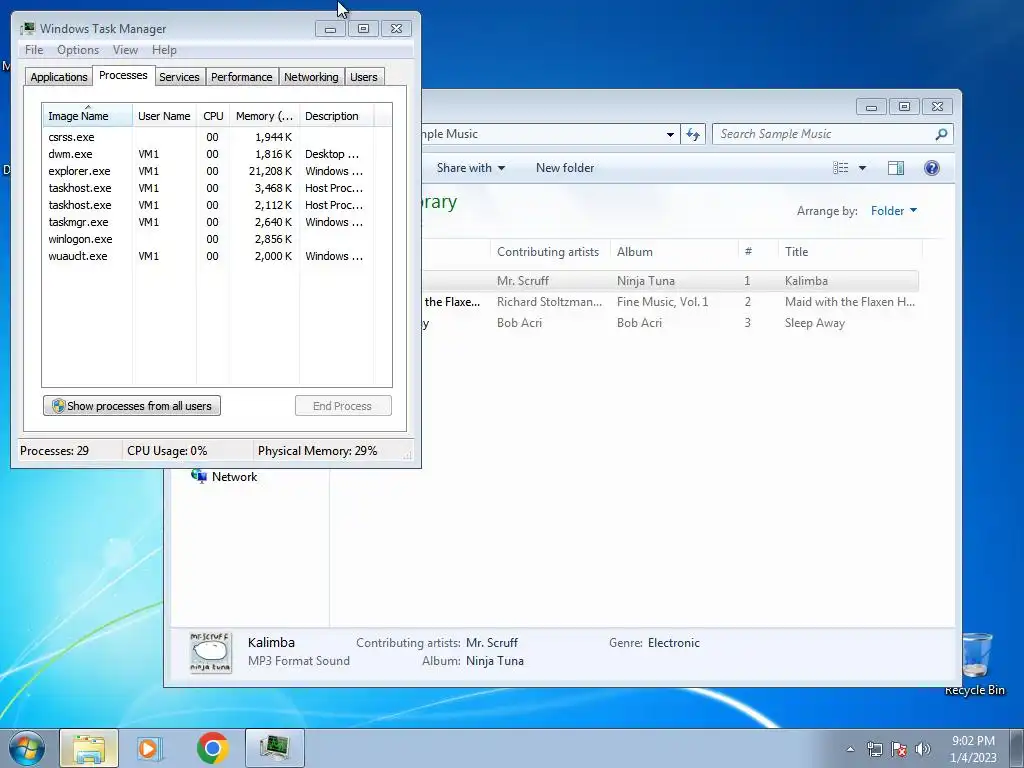Switch to the Networking tab
Image resolution: width=1024 pixels, height=768 pixels.
[311, 77]
